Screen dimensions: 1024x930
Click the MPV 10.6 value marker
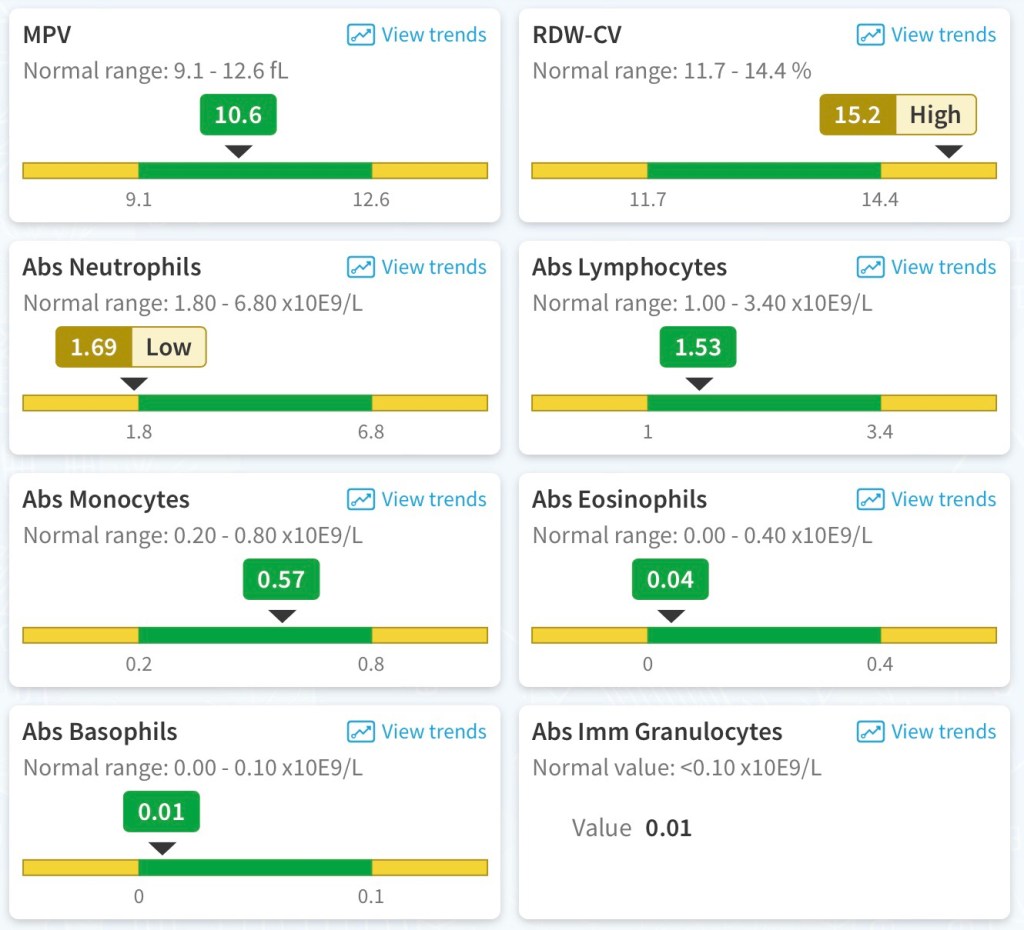(x=238, y=115)
